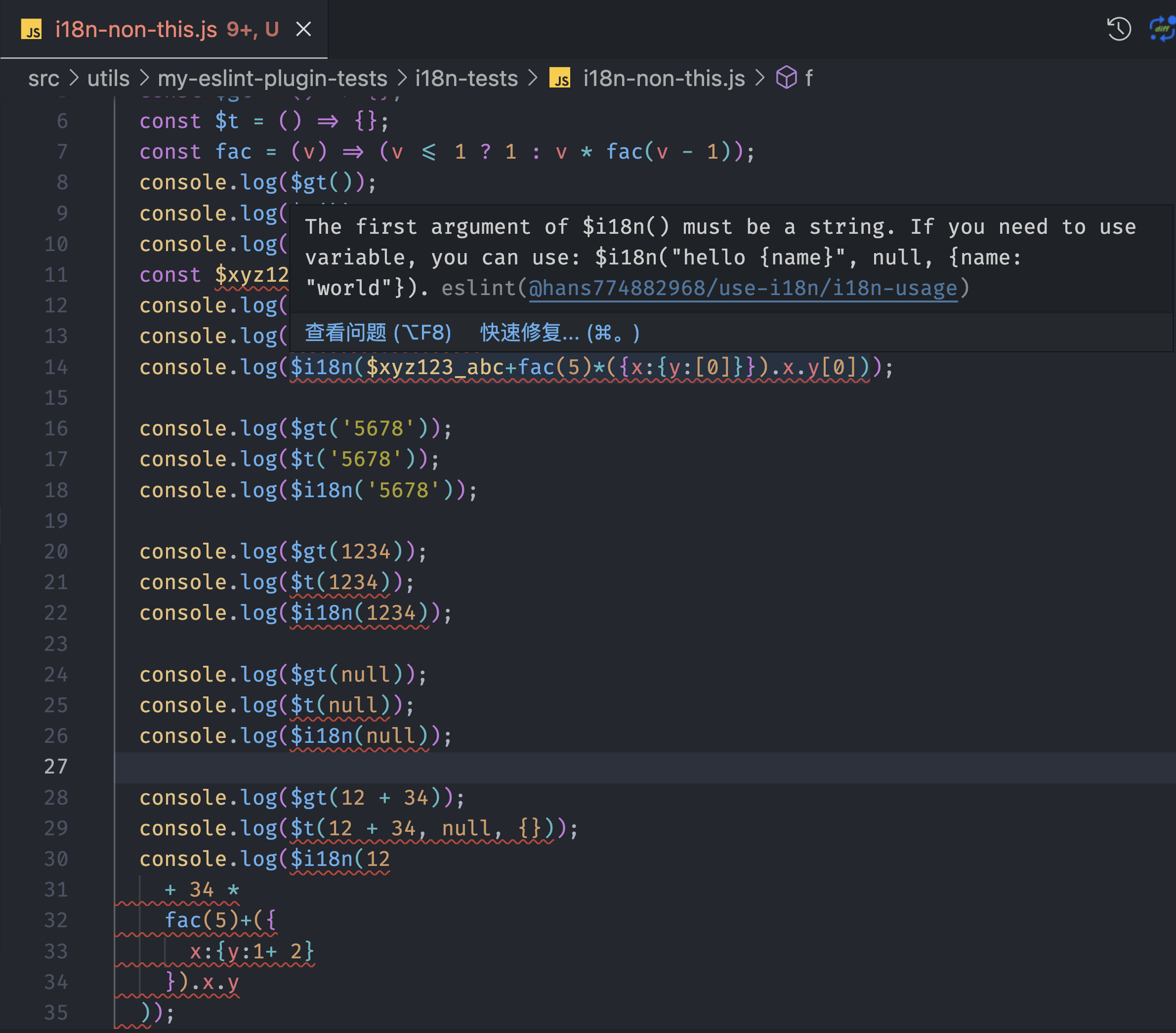Click 快速修复 (Quick Fix) action

pyautogui.click(x=559, y=333)
